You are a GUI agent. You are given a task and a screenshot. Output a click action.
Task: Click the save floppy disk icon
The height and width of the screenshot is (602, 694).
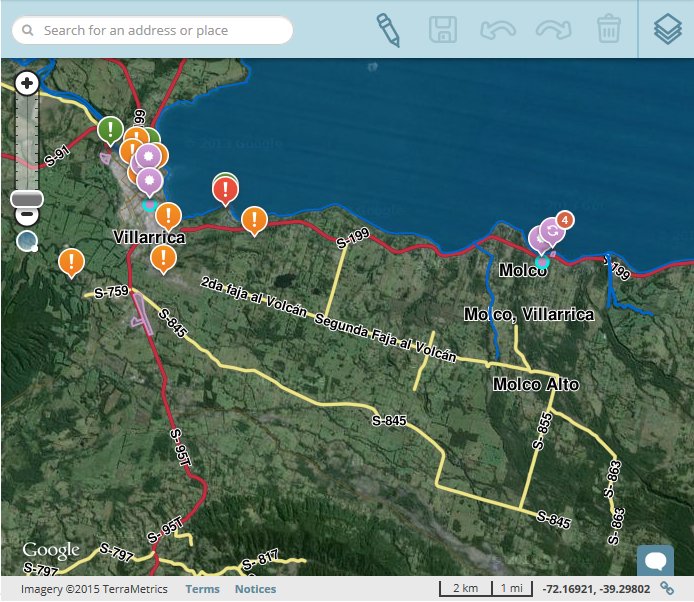[443, 30]
